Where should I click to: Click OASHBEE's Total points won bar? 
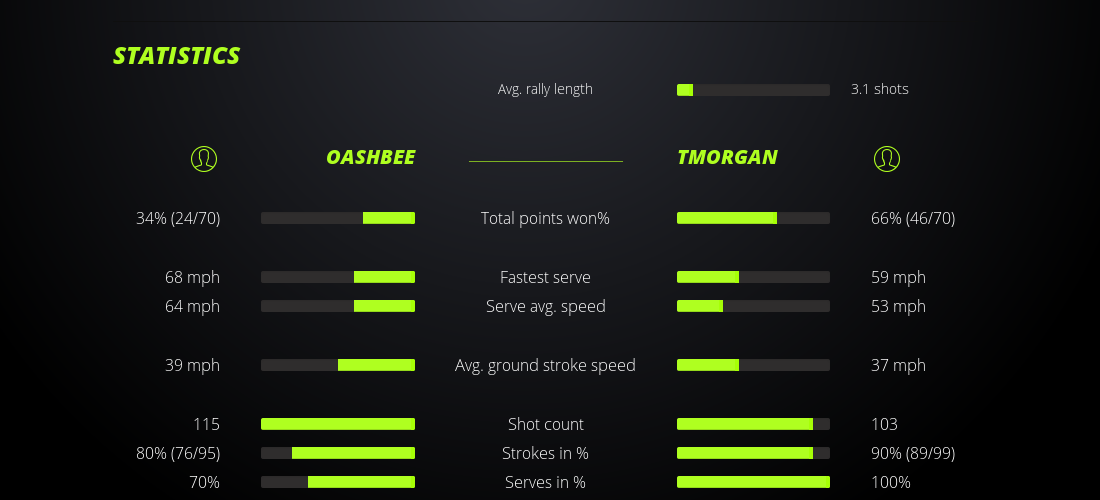tap(338, 218)
